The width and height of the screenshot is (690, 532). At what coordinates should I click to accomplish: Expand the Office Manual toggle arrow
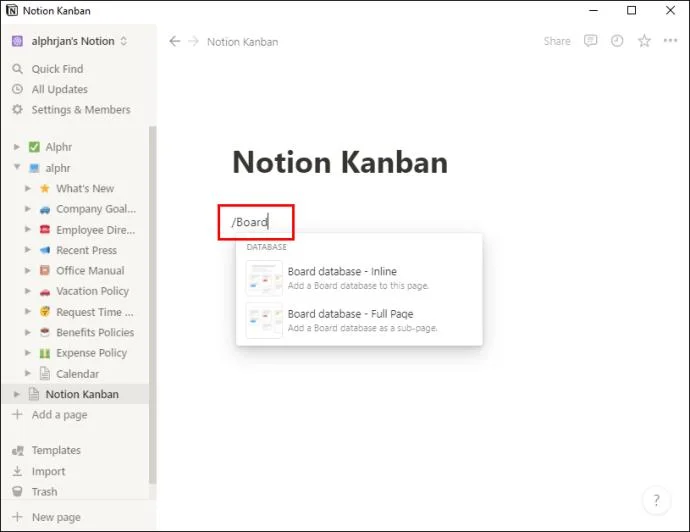coord(27,270)
